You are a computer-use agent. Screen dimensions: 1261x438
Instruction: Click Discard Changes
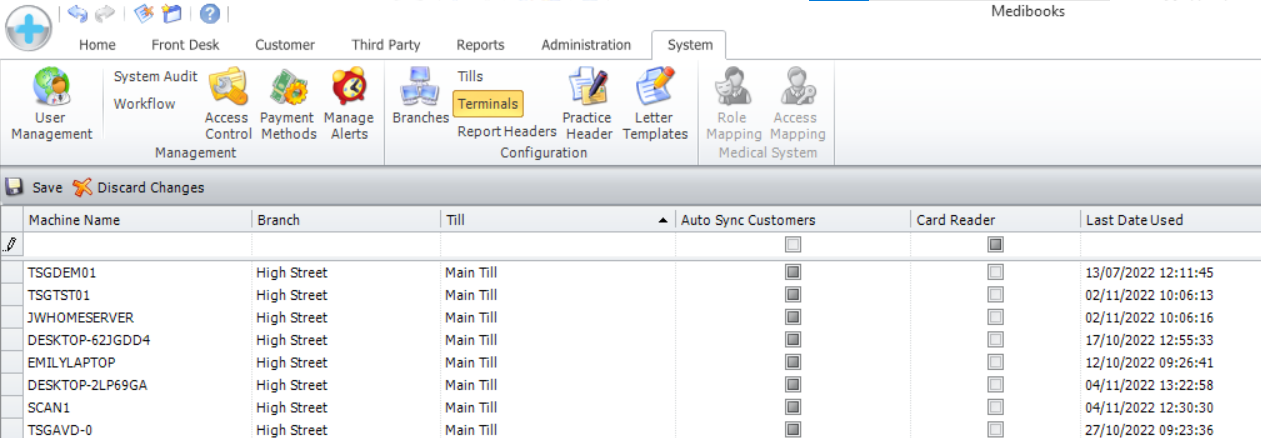point(139,187)
